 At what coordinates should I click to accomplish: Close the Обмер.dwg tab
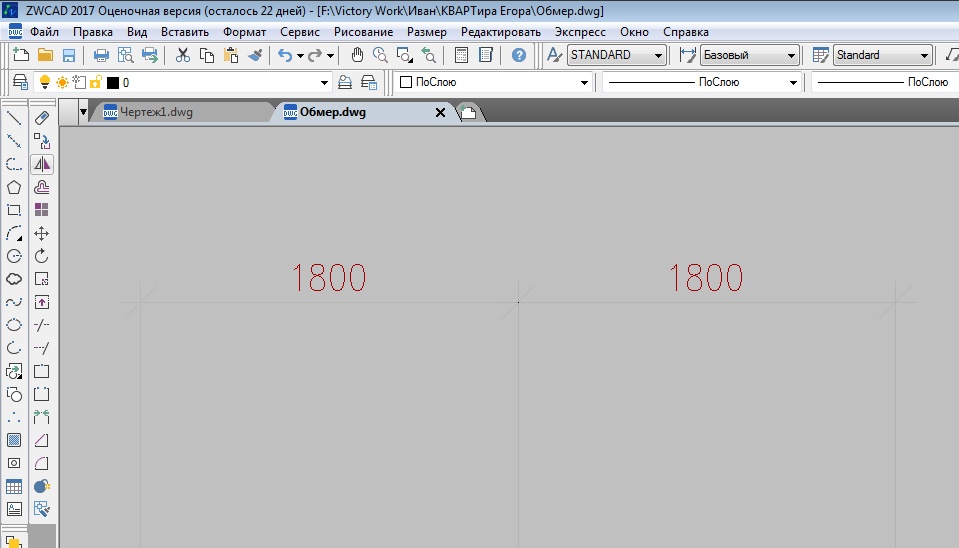440,113
